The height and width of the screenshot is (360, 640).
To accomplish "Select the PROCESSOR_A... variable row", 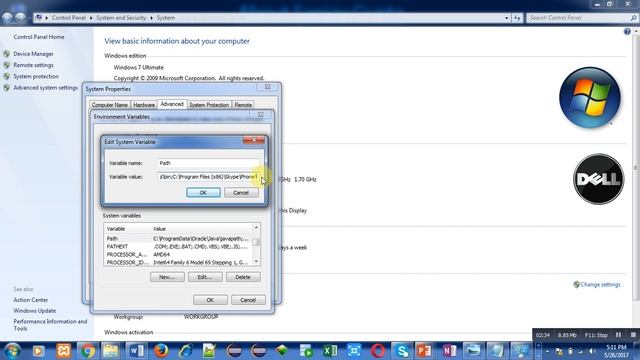I will click(x=178, y=254).
